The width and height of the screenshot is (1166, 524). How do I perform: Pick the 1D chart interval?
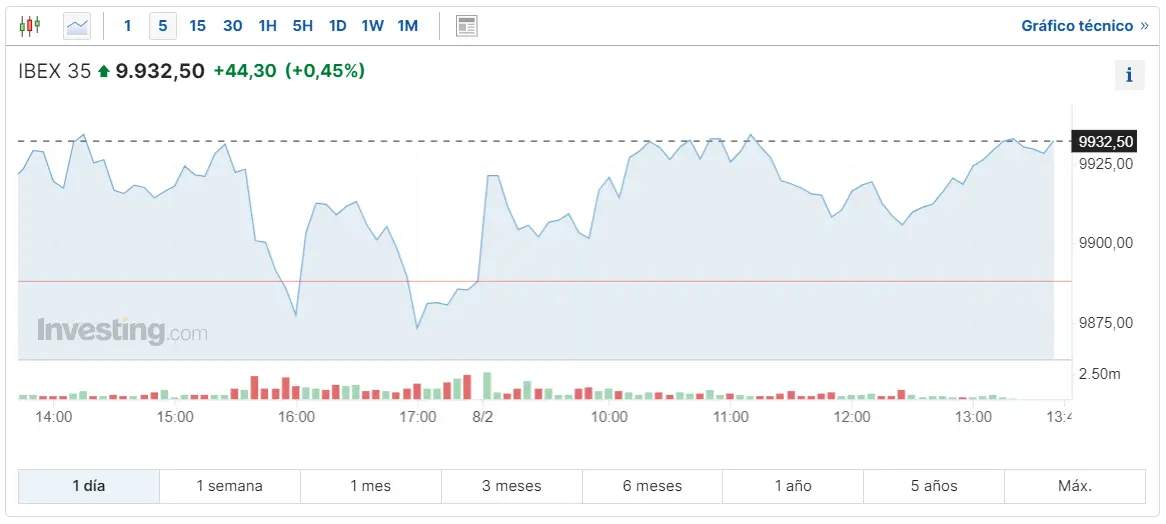click(x=338, y=26)
